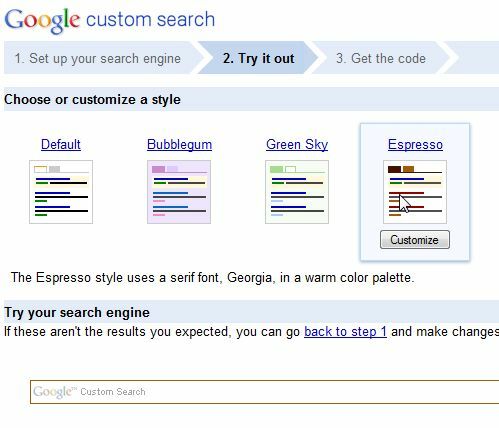The width and height of the screenshot is (499, 428).
Task: Select the 2. Try it out step
Action: point(259,58)
